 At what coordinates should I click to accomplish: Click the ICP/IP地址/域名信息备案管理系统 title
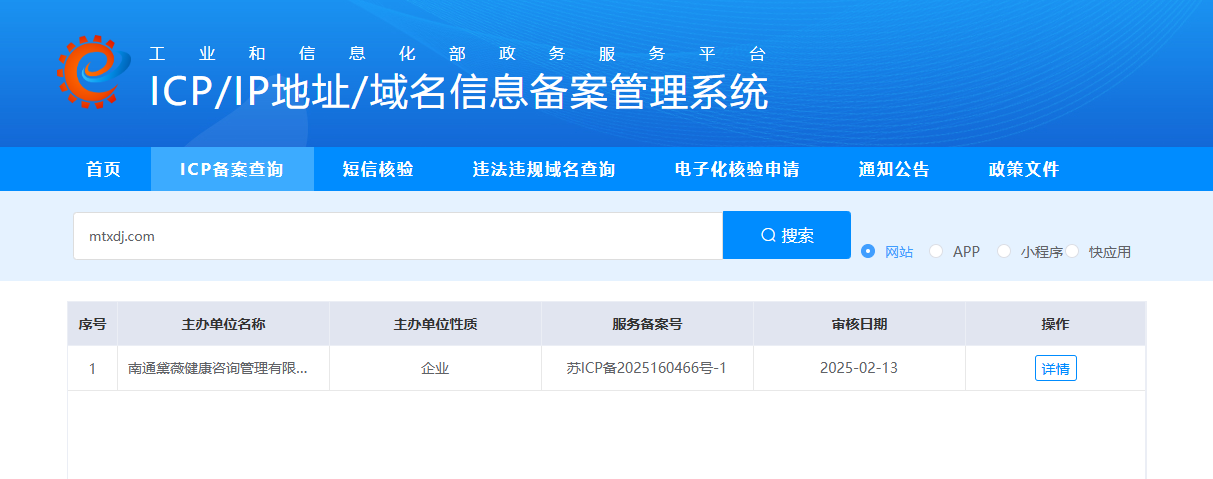[x=459, y=92]
